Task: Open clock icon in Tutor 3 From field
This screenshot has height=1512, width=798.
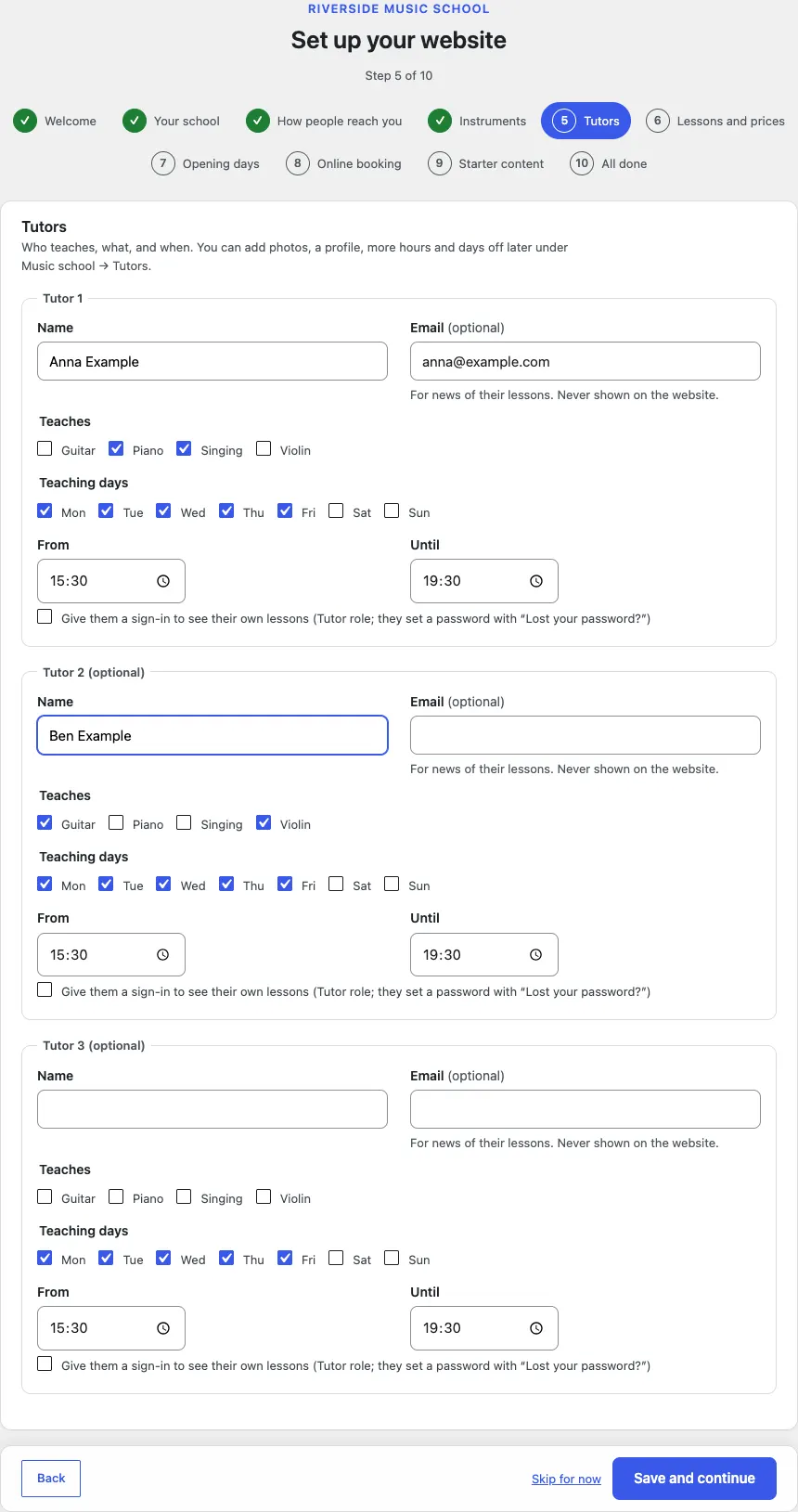Action: (163, 1328)
